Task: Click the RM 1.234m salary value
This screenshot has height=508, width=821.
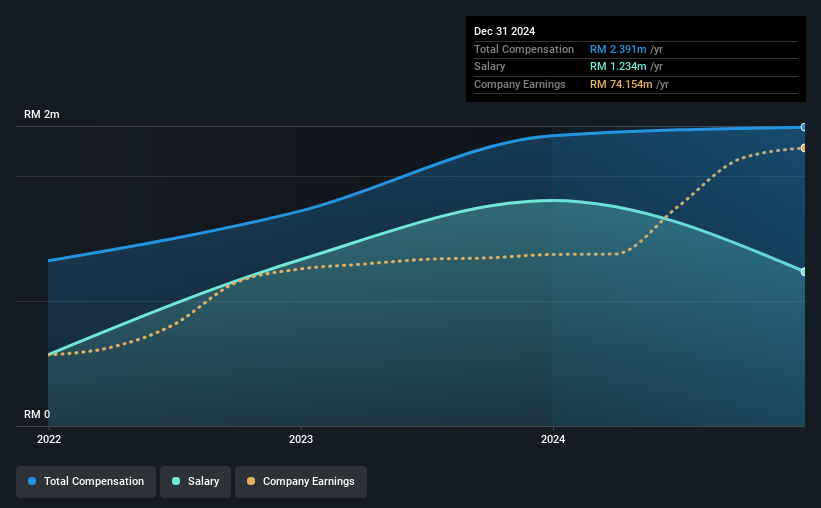Action: pos(618,67)
